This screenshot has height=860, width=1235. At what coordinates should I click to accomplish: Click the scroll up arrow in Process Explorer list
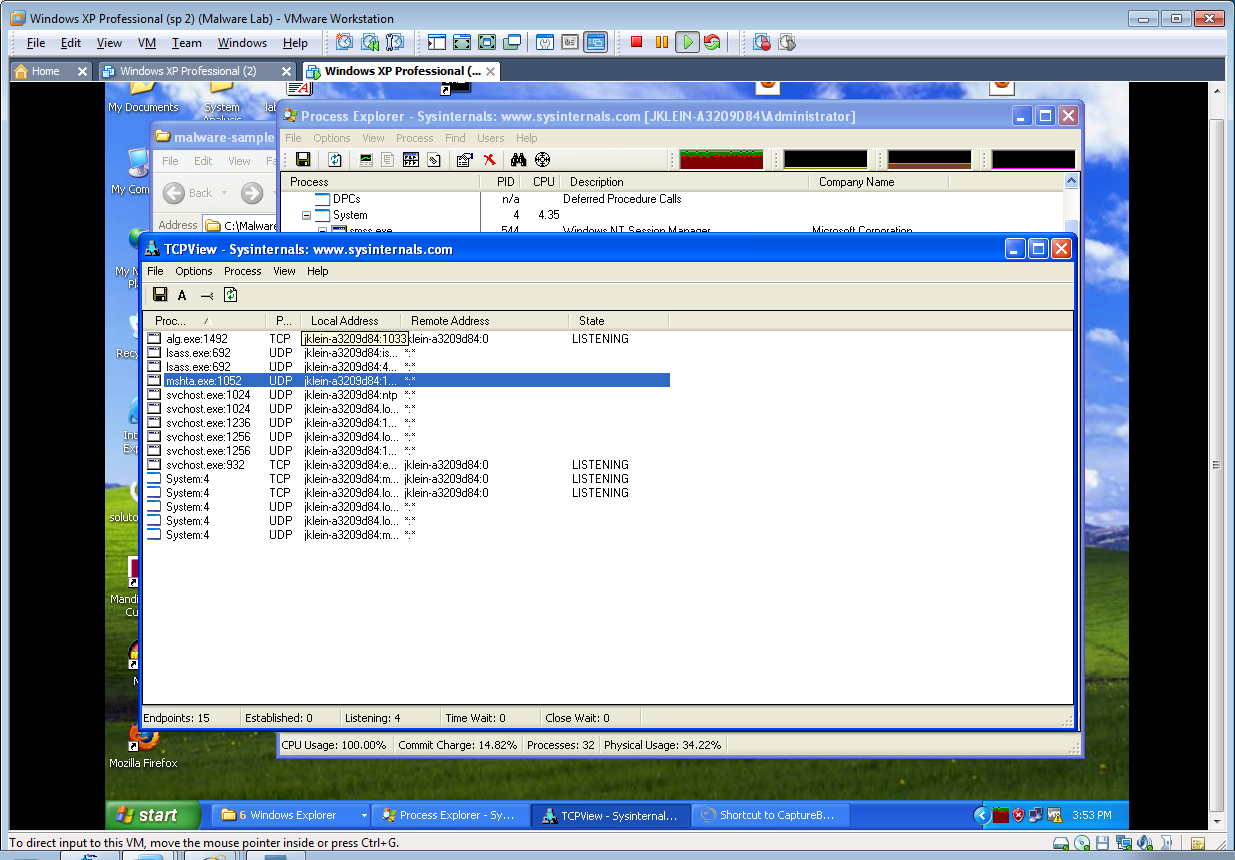(1072, 182)
